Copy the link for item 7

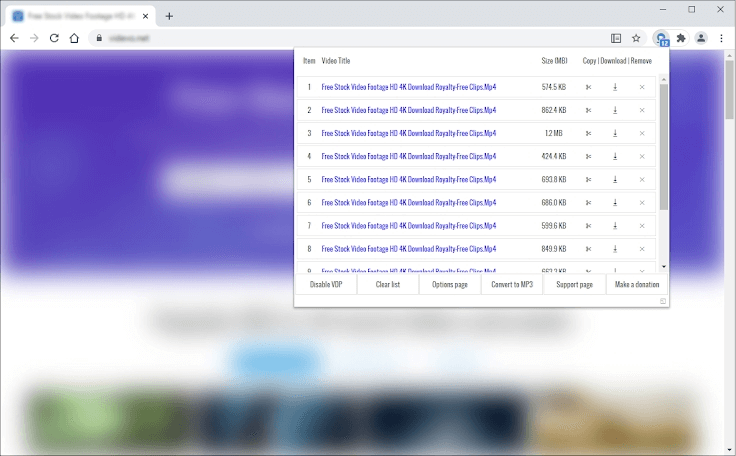pyautogui.click(x=588, y=226)
